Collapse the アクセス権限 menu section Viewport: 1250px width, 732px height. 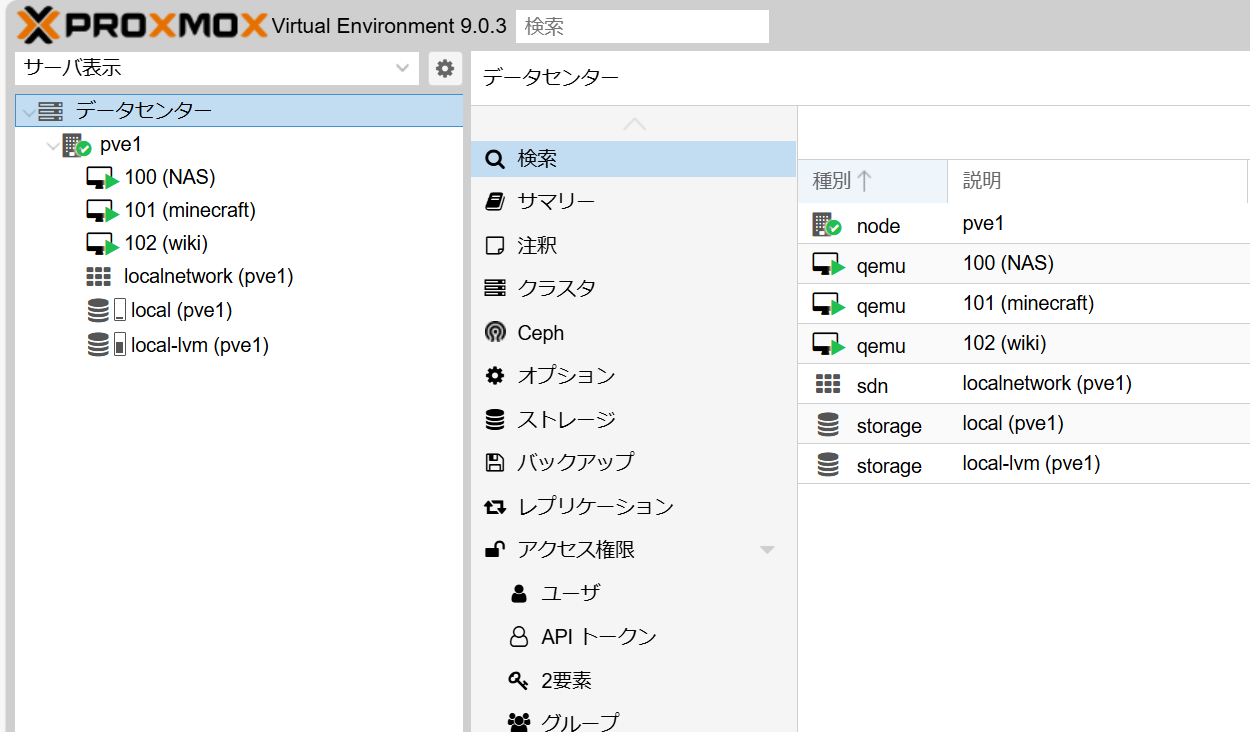(767, 550)
